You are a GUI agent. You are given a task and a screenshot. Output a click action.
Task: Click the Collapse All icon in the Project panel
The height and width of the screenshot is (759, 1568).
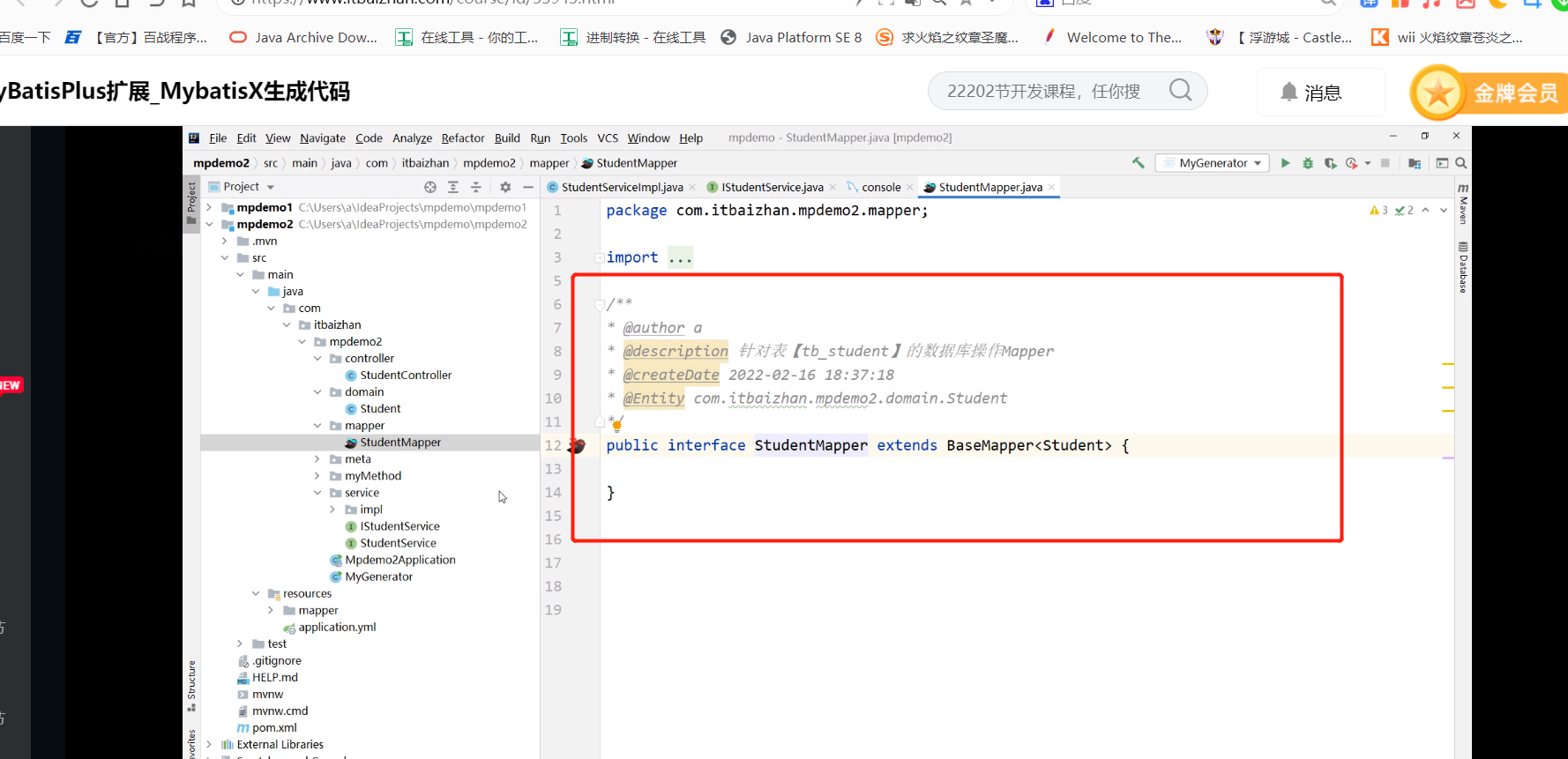pos(476,187)
